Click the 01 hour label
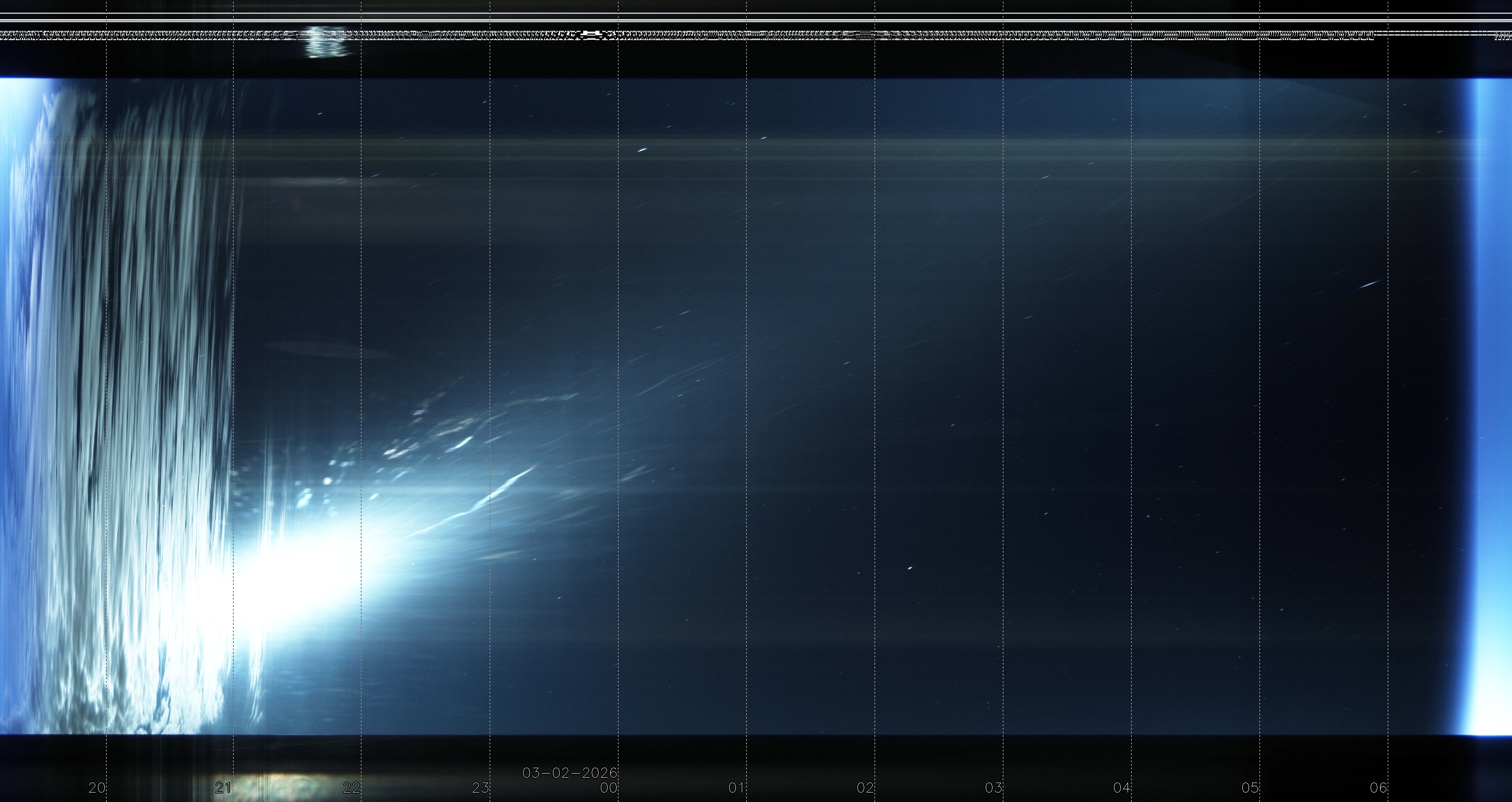Image resolution: width=1512 pixels, height=802 pixels. [x=737, y=788]
